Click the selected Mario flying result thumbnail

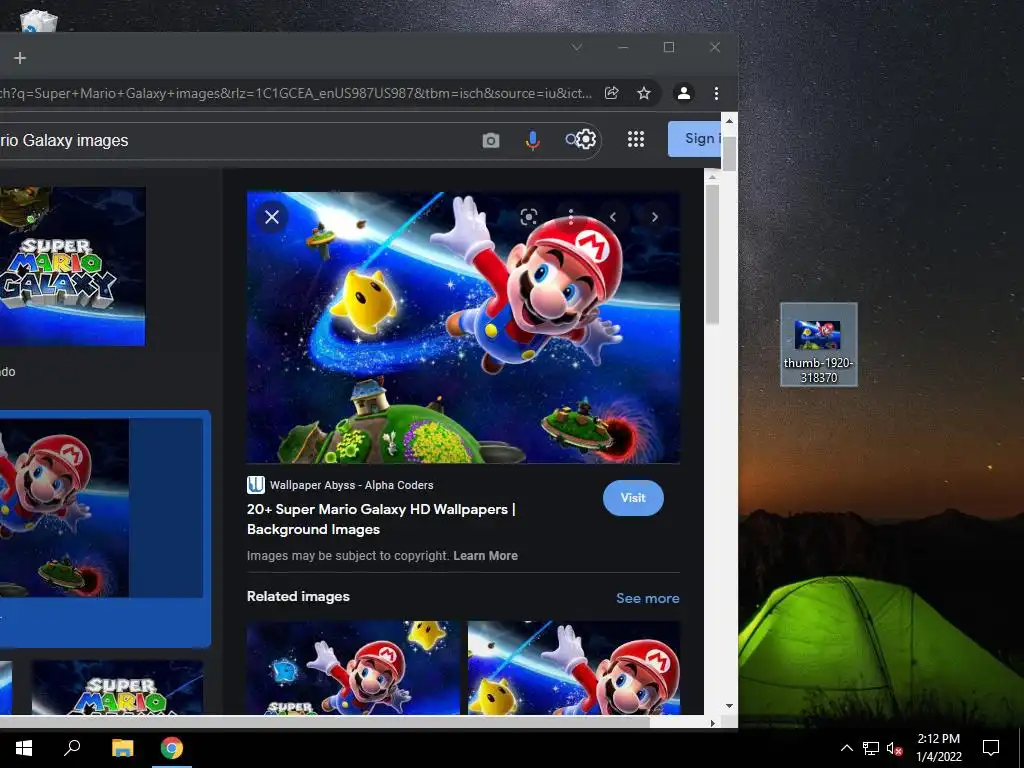pyautogui.click(x=64, y=508)
